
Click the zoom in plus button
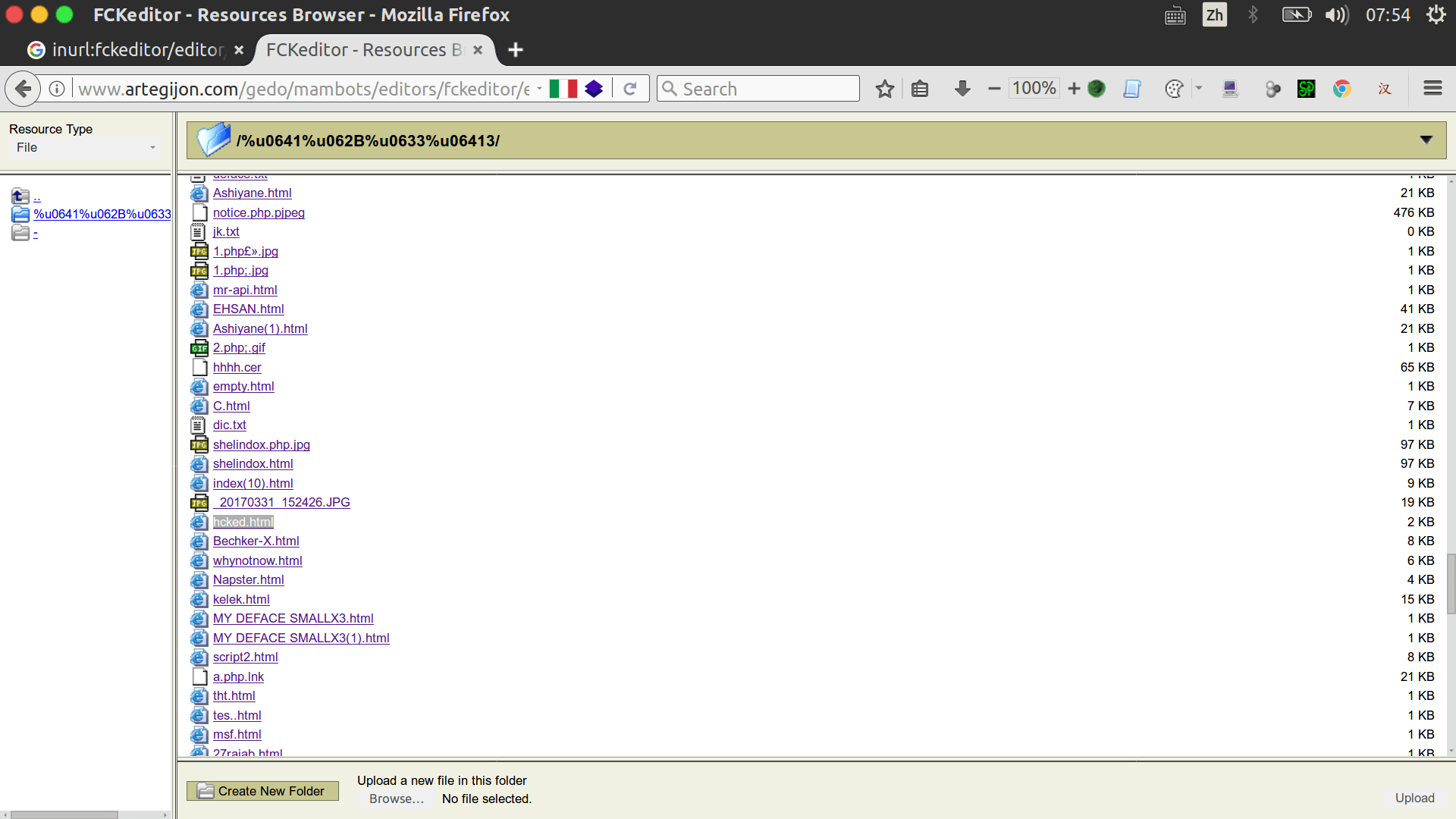1074,89
